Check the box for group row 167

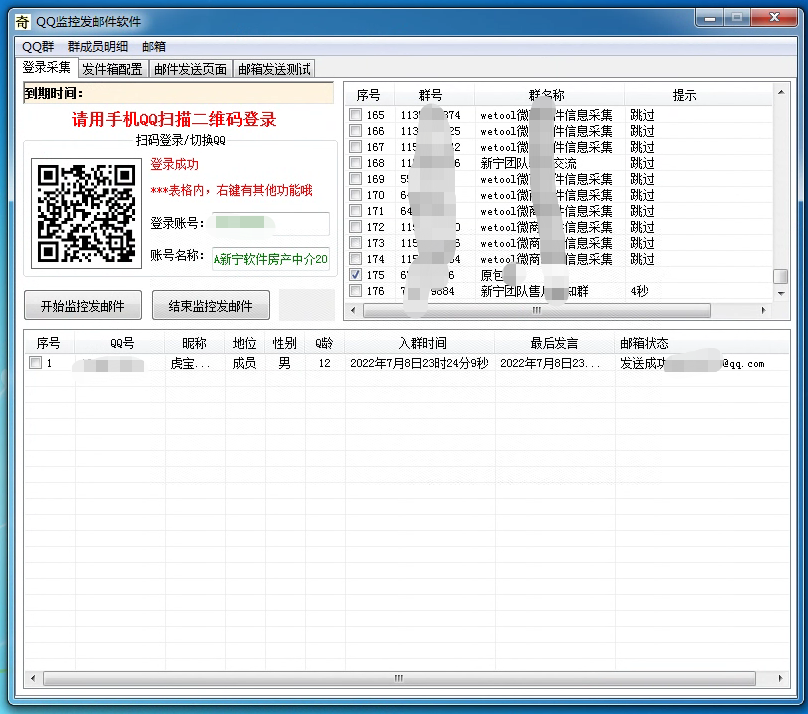pos(356,146)
